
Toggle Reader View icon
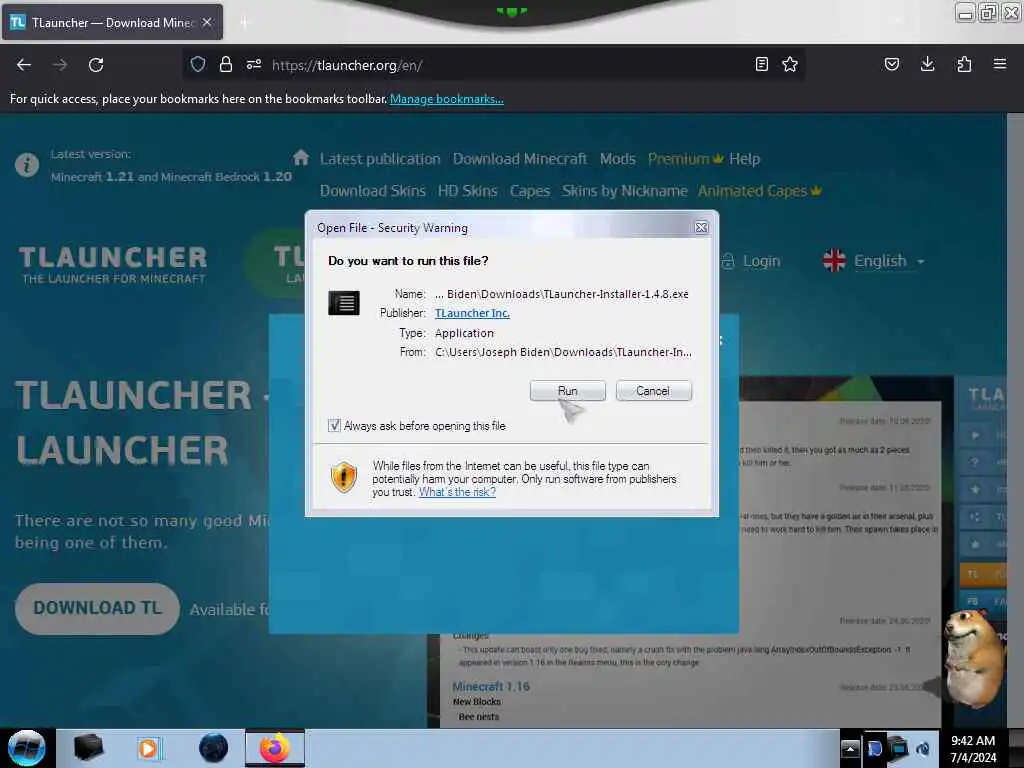point(761,64)
